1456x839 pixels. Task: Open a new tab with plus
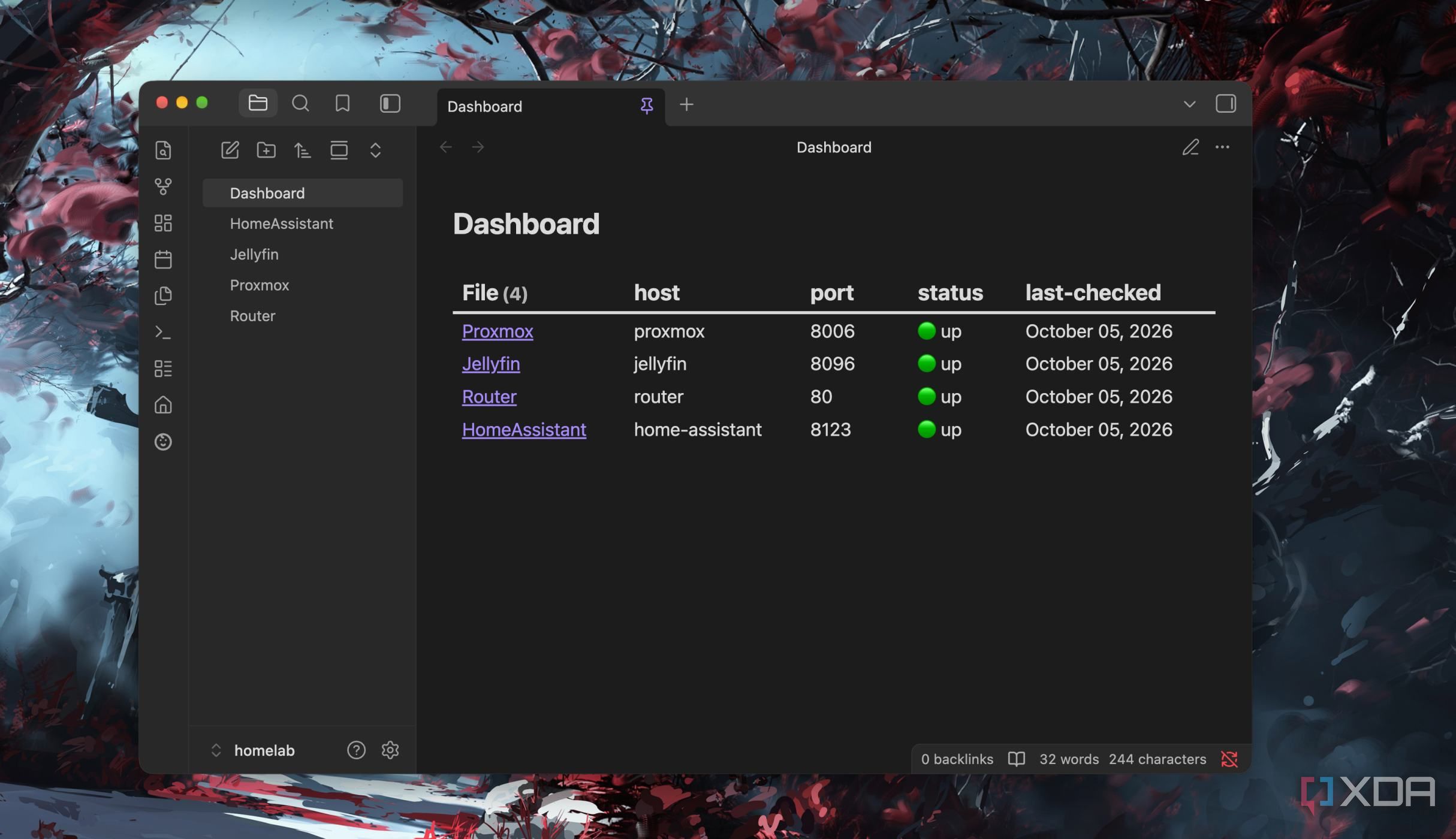[686, 104]
